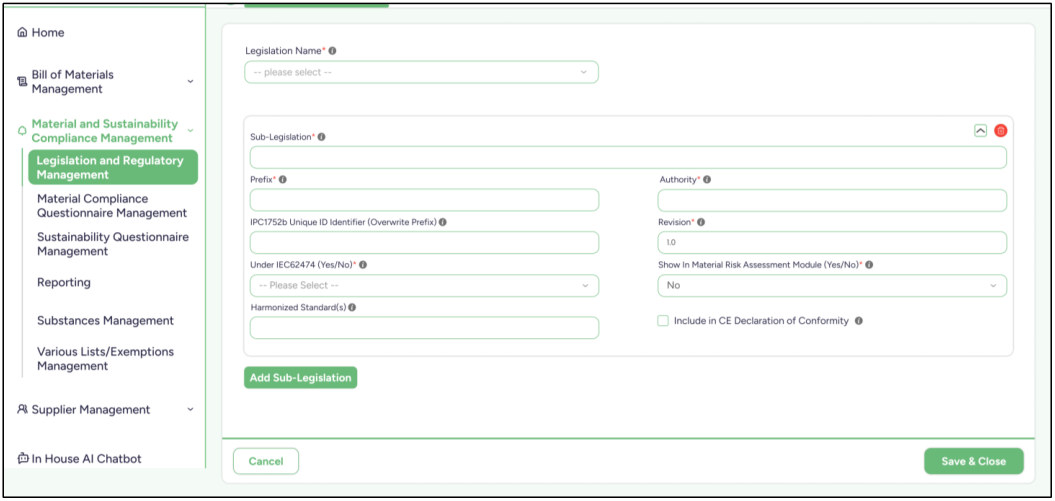Expand Bill of Materials Management chevron
1055x501 pixels.
point(190,81)
